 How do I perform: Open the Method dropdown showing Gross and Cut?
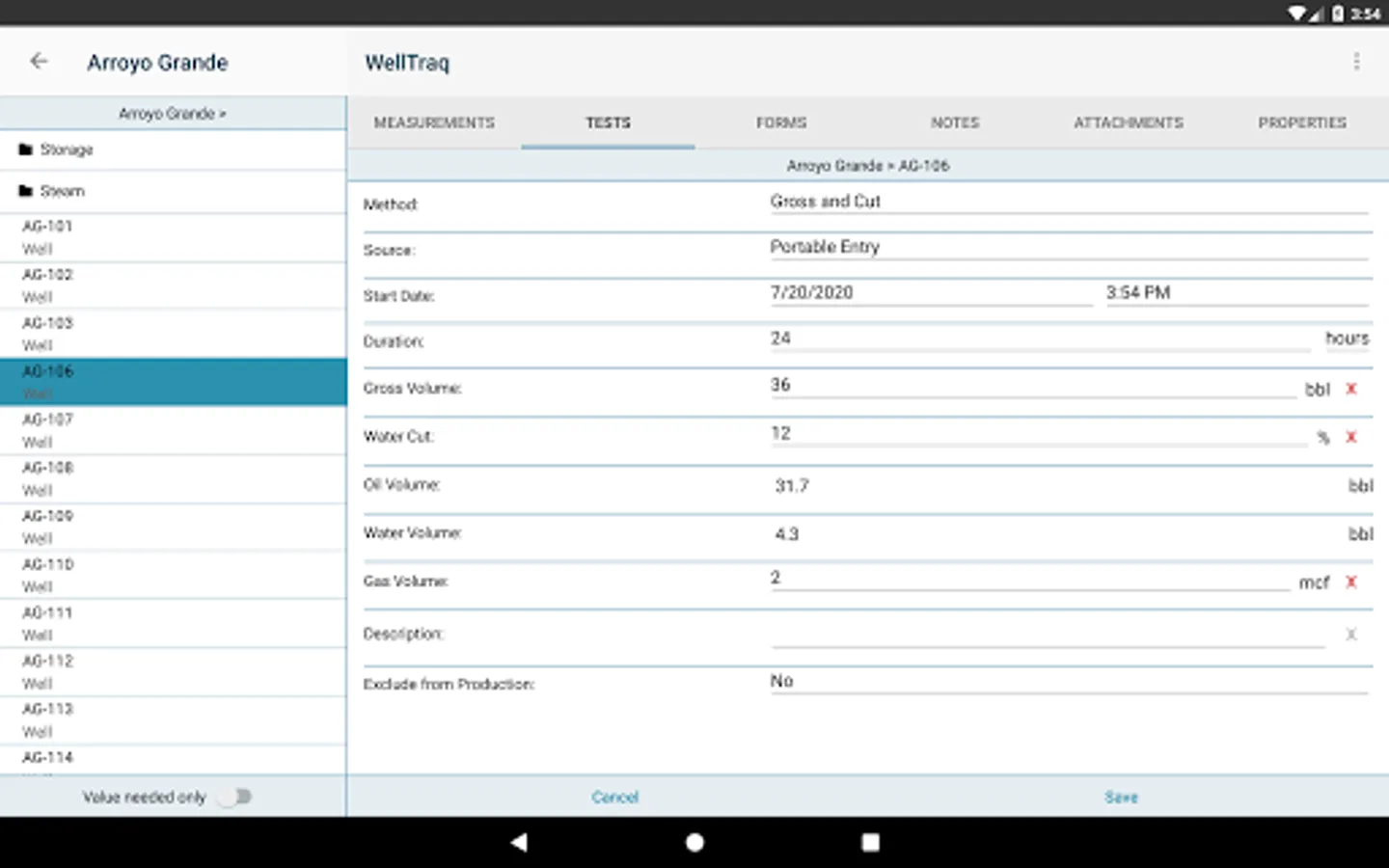pos(1069,202)
